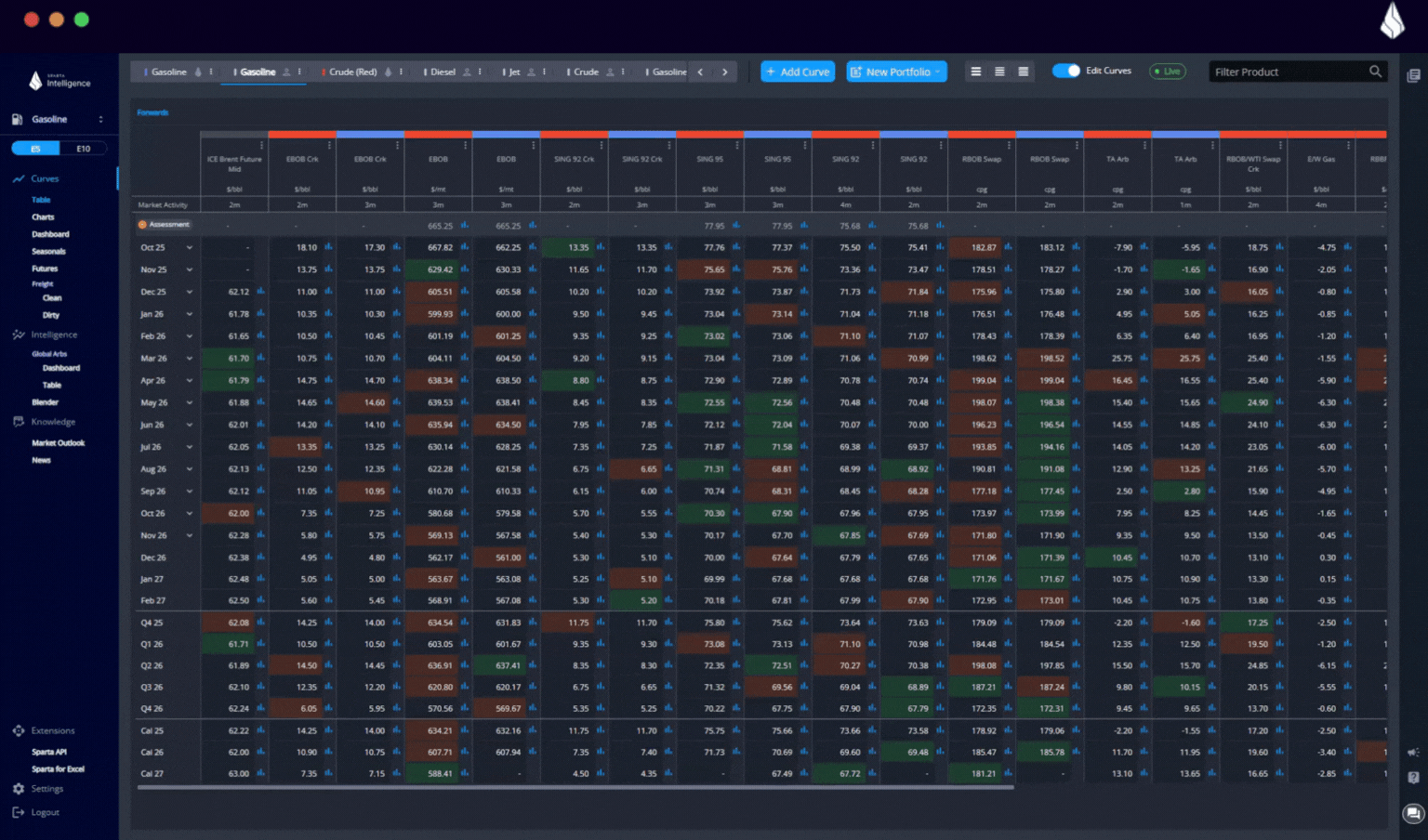Open three-dot menu on Crude (Red) tab

click(401, 72)
